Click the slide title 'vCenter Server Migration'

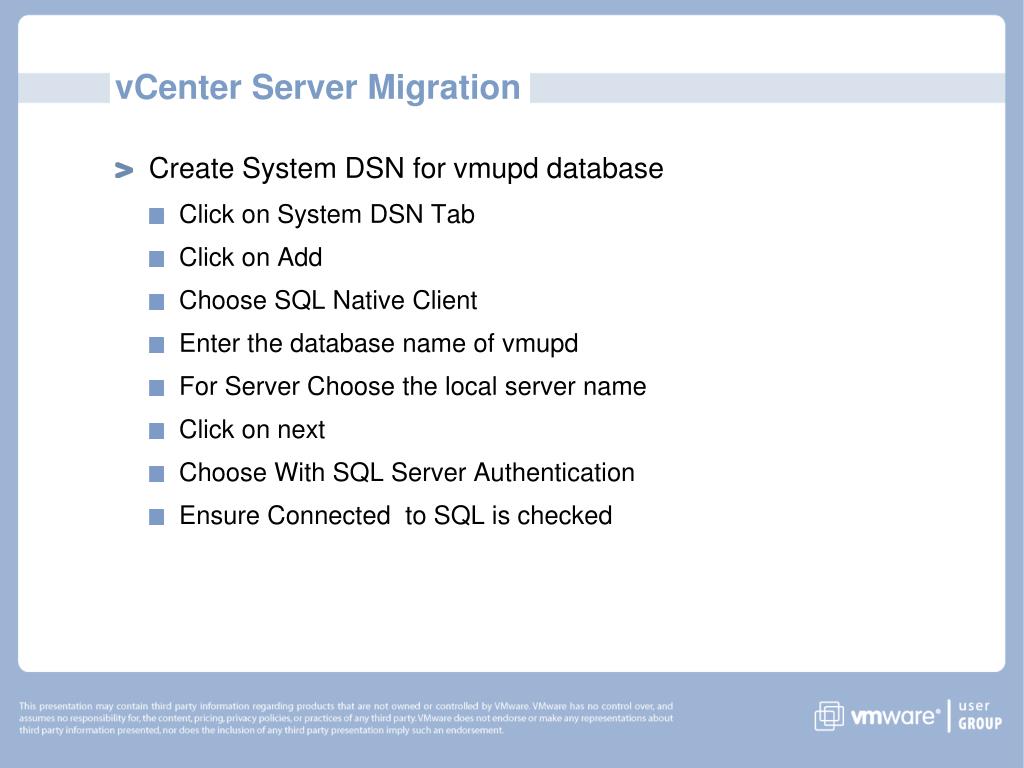pyautogui.click(x=317, y=88)
